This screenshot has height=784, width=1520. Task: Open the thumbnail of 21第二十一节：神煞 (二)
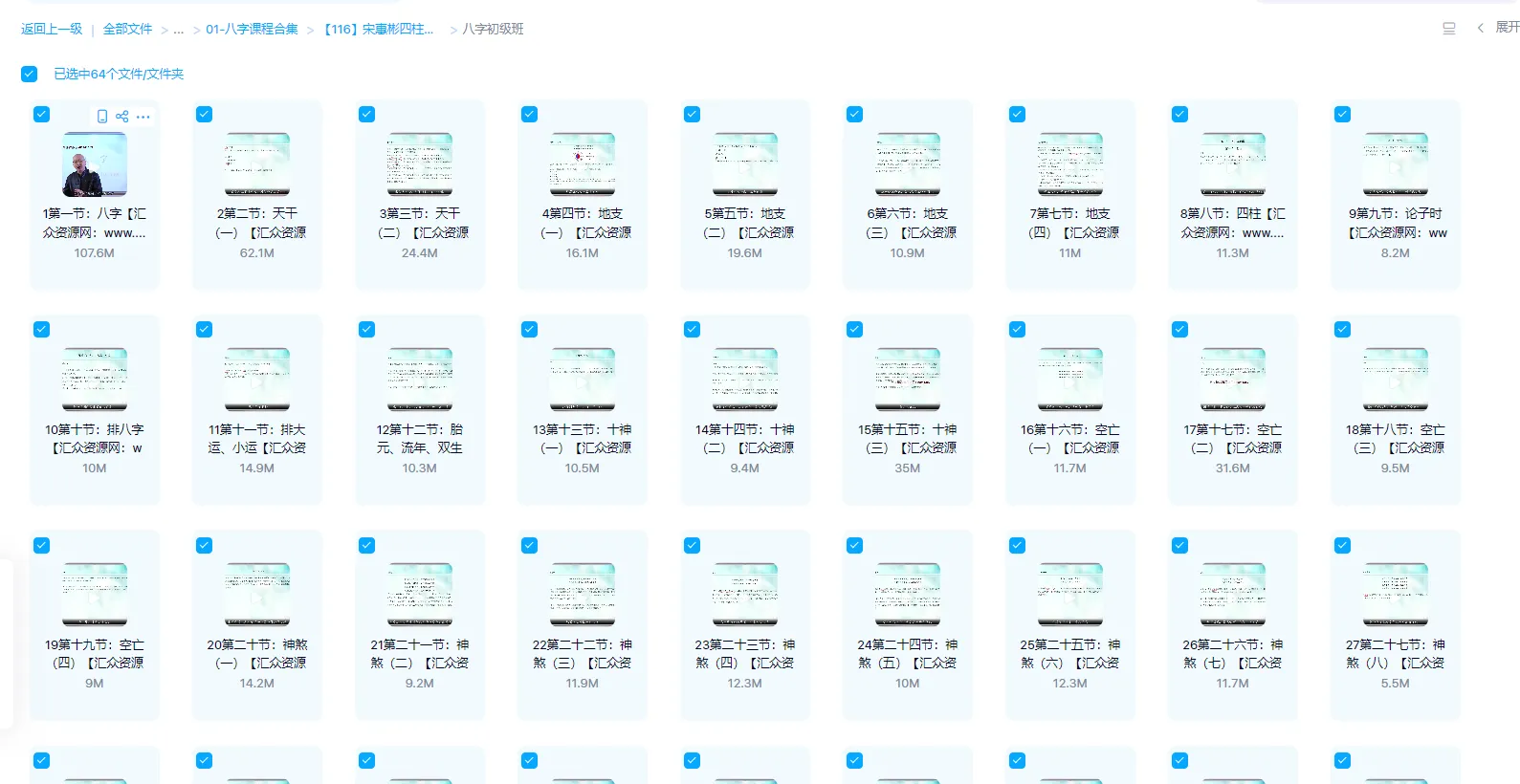pyautogui.click(x=420, y=595)
